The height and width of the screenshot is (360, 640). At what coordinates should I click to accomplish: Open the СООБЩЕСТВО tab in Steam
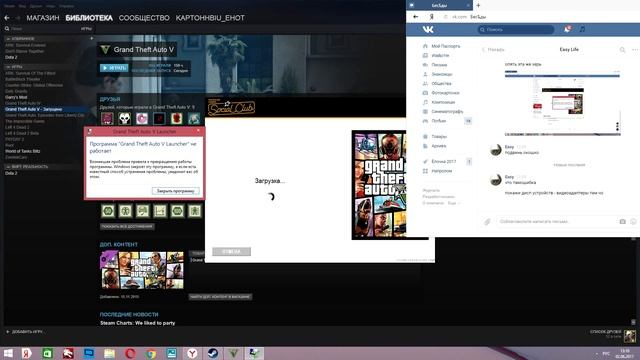pos(144,18)
